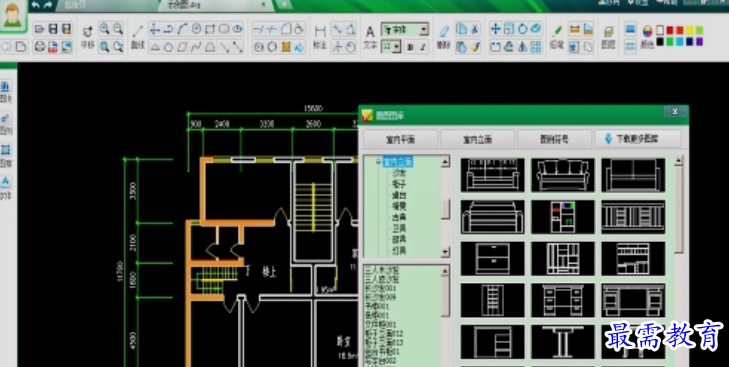
Task: Click the zoom in magnifier icon
Action: tap(105, 29)
